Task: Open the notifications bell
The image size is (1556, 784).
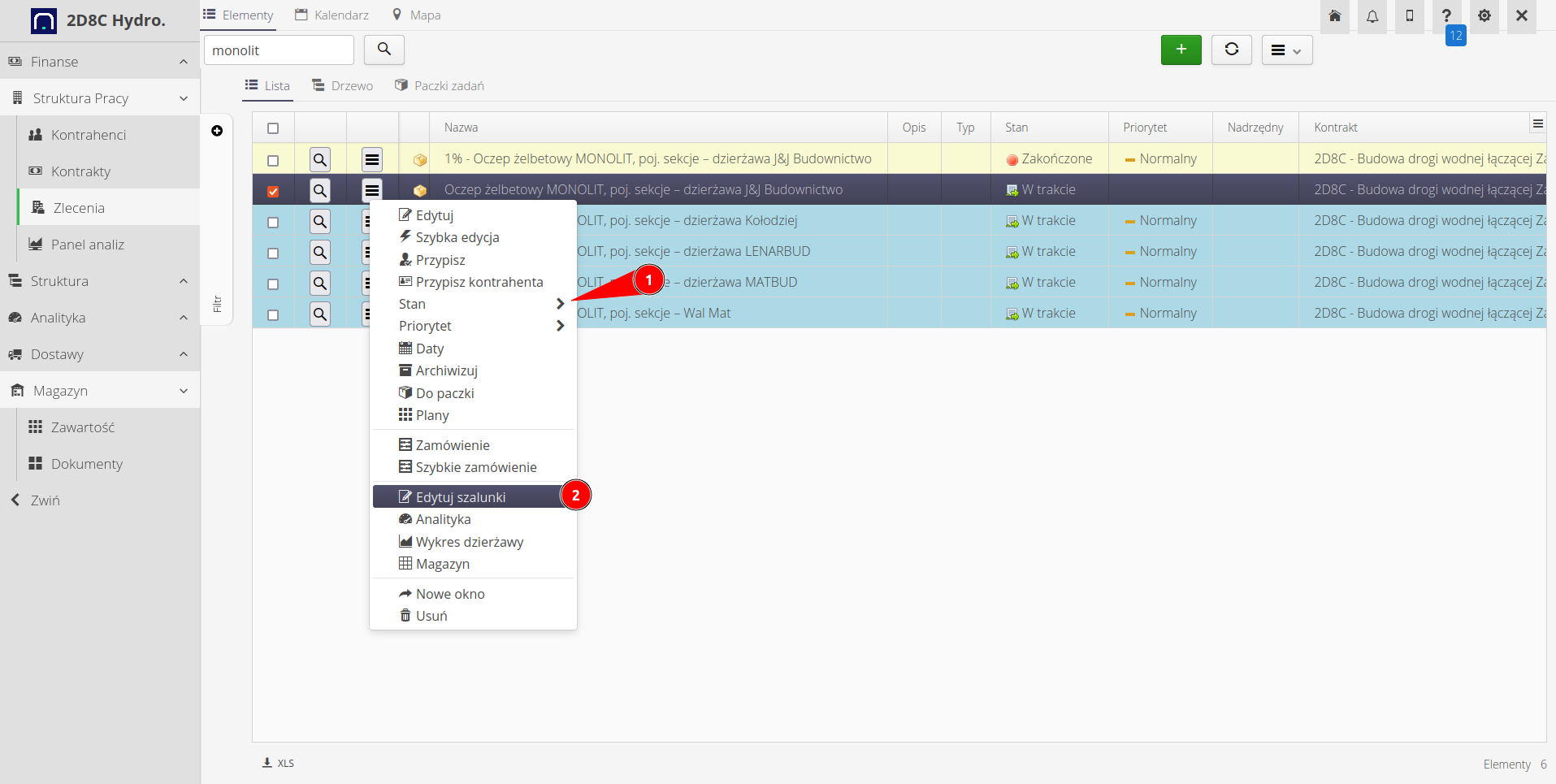Action: click(x=1372, y=16)
